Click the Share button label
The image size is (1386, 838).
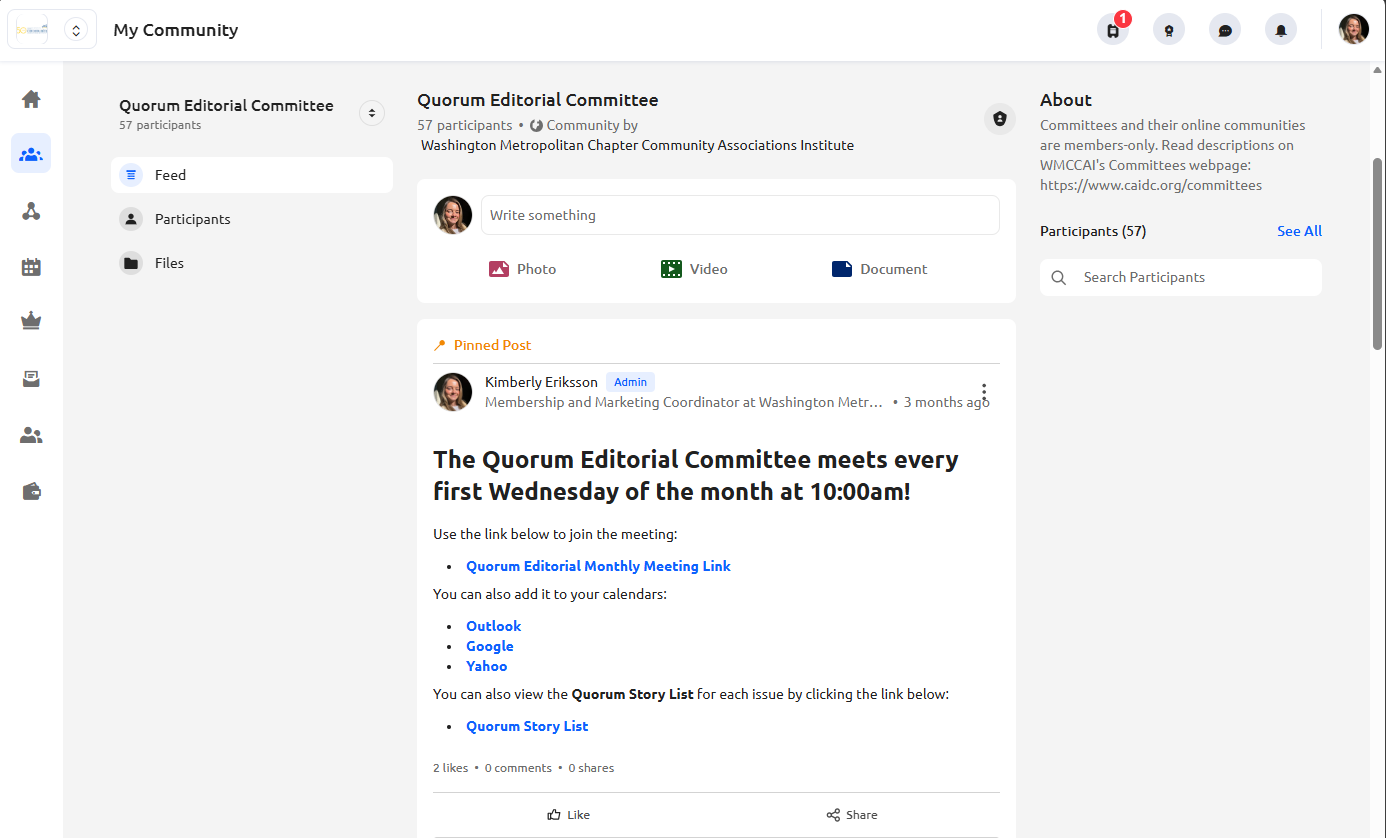pos(862,815)
